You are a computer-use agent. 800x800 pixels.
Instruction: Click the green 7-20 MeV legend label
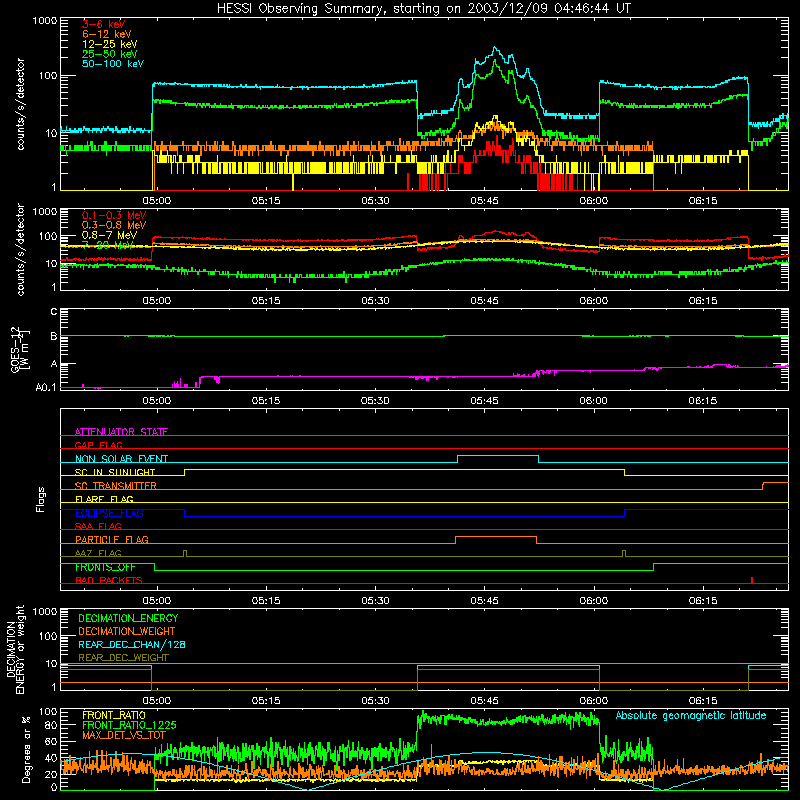pos(108,245)
